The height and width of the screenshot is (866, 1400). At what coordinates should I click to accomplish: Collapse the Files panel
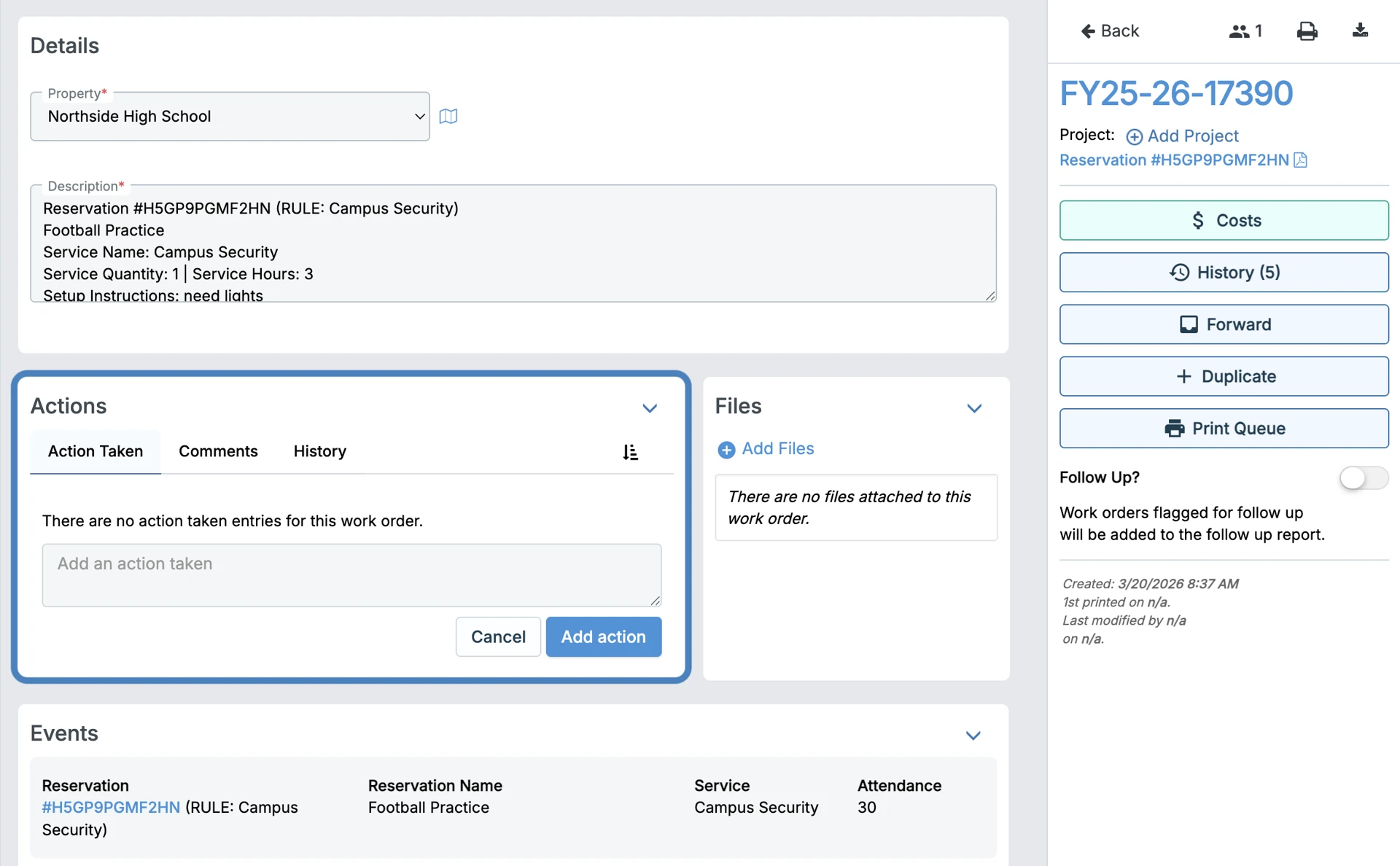point(974,408)
